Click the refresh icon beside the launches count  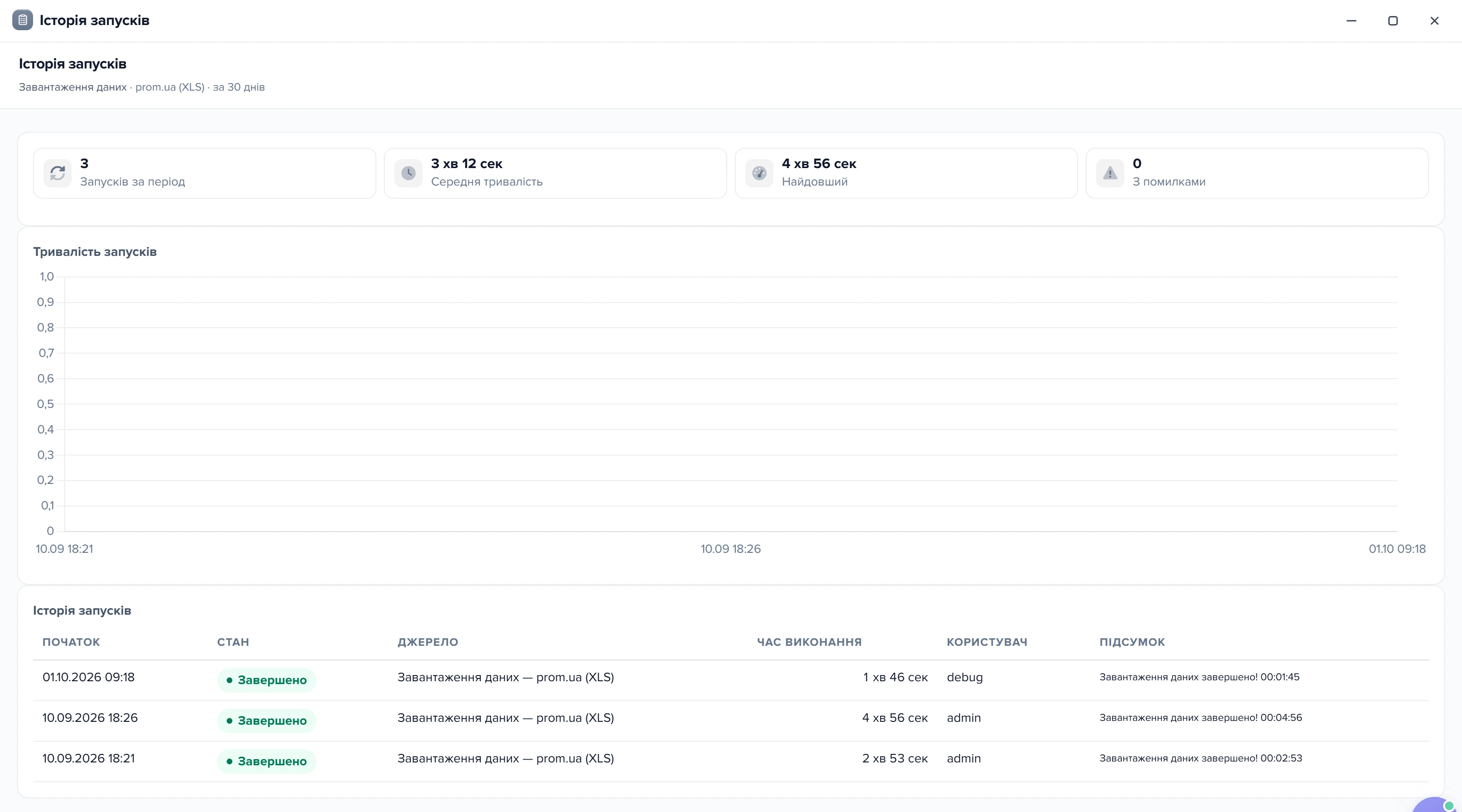pyautogui.click(x=57, y=173)
